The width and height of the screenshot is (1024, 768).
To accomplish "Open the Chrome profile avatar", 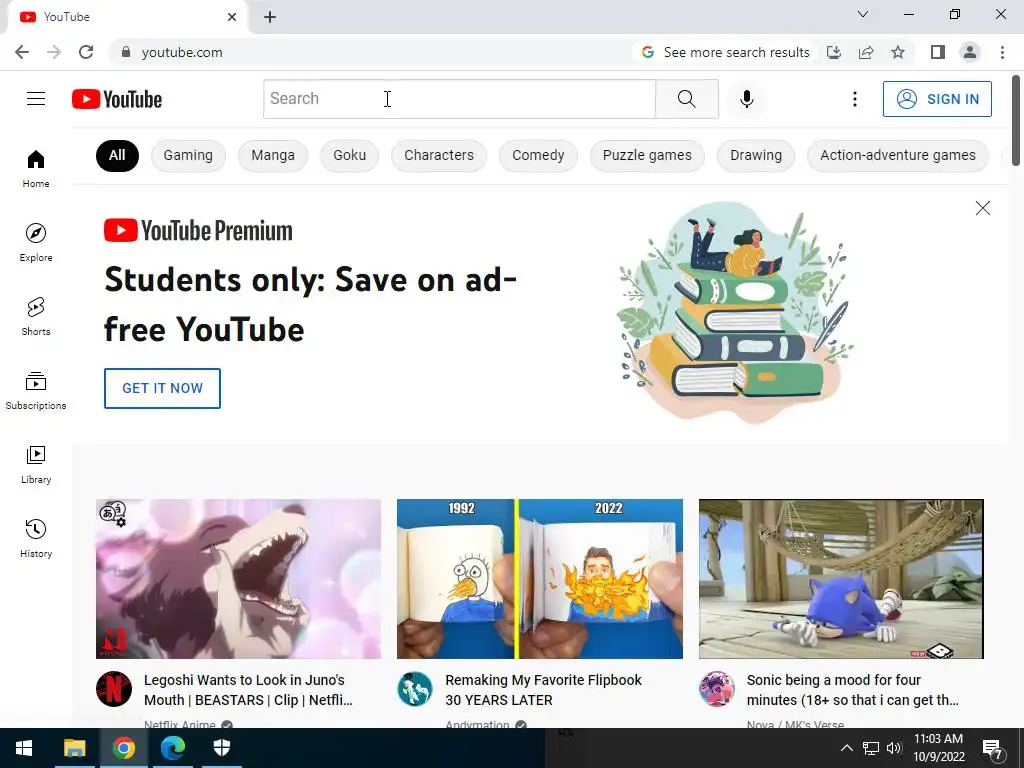I will [970, 52].
